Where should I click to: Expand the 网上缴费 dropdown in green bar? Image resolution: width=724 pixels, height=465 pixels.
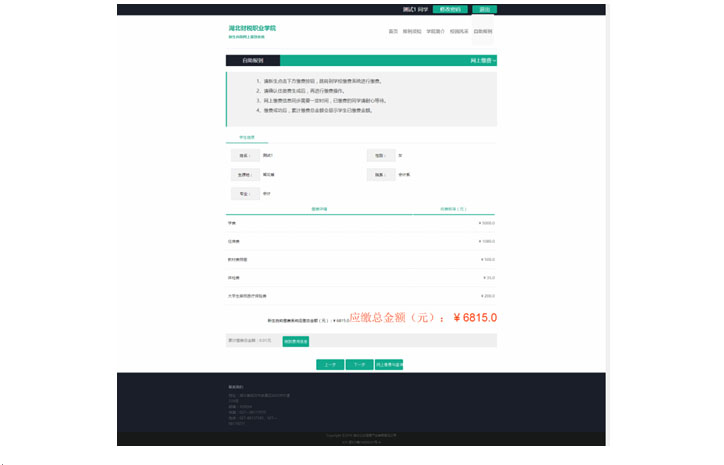[482, 61]
